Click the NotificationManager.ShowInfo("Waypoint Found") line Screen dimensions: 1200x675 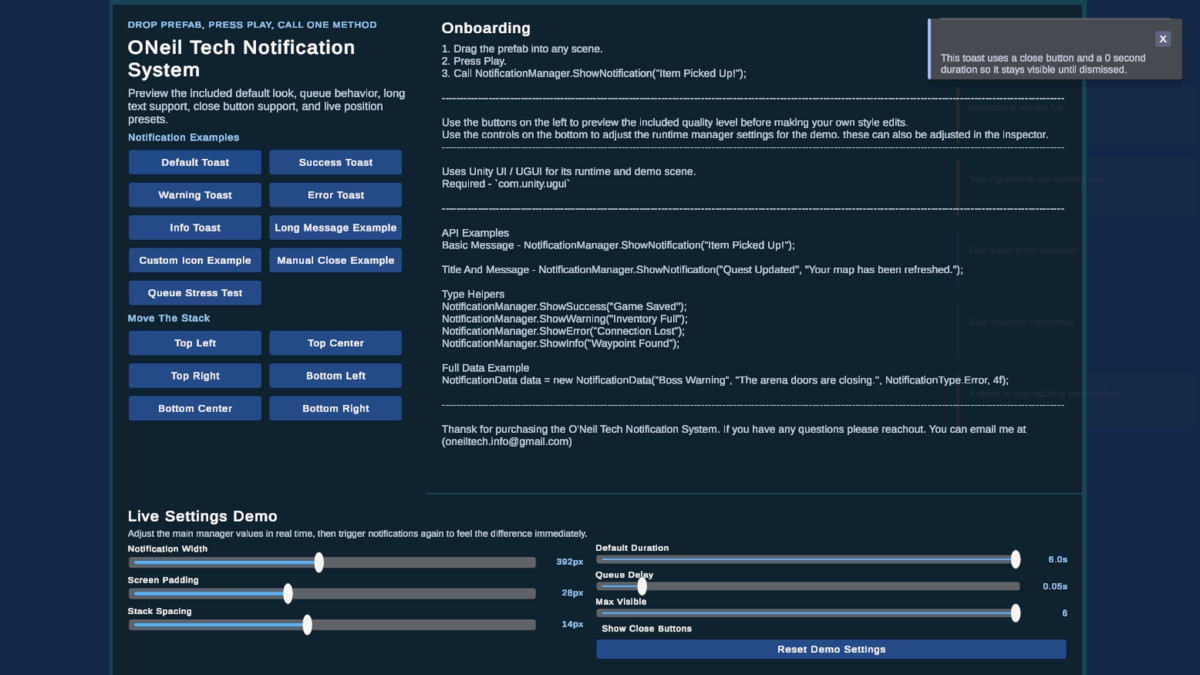(561, 343)
